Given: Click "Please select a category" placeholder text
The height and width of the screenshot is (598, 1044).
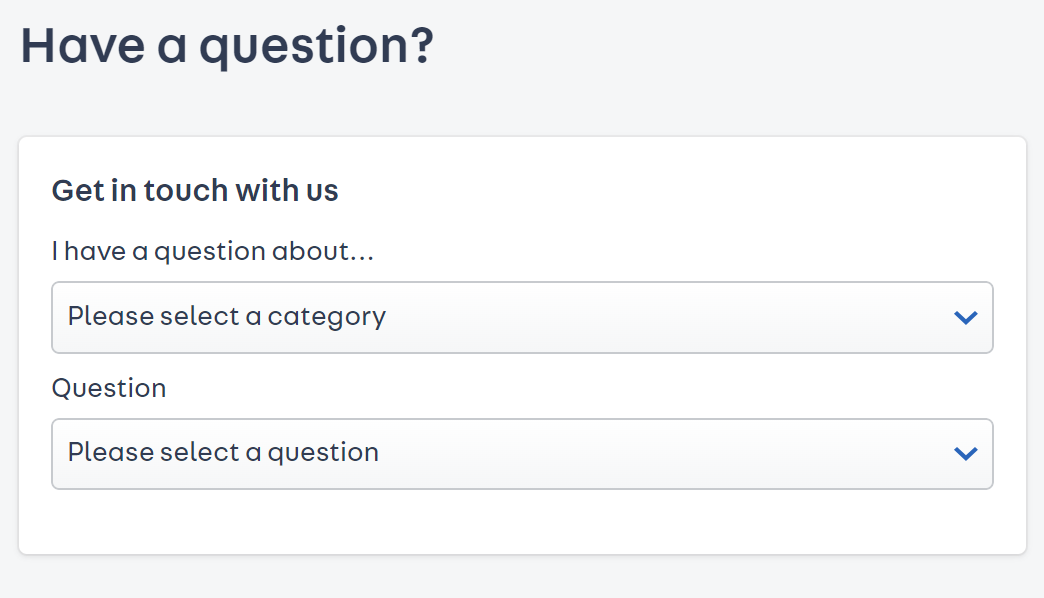Looking at the screenshot, I should [227, 317].
